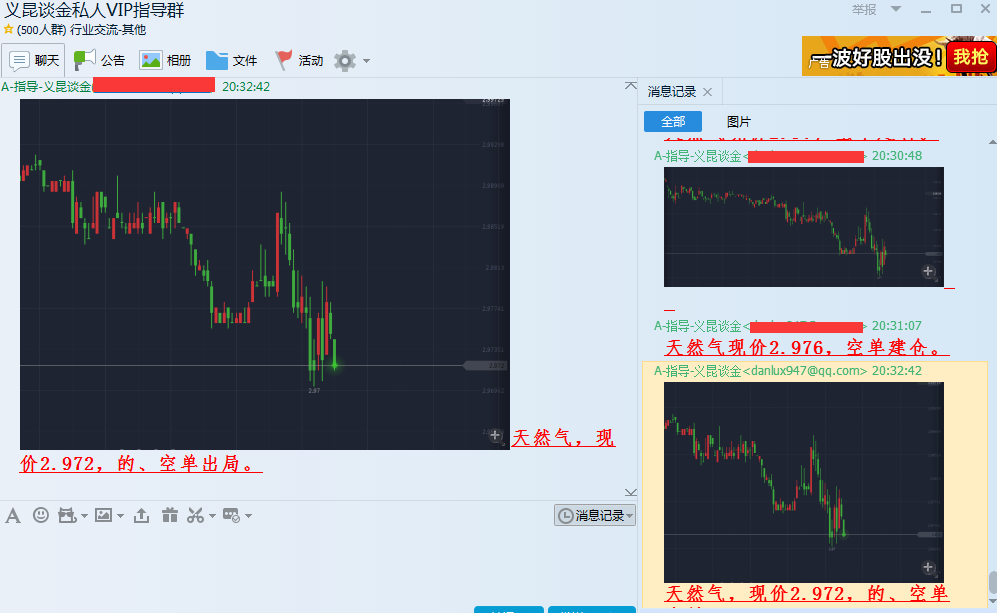Expand the 消息记录 button dropdown arrow

point(629,516)
